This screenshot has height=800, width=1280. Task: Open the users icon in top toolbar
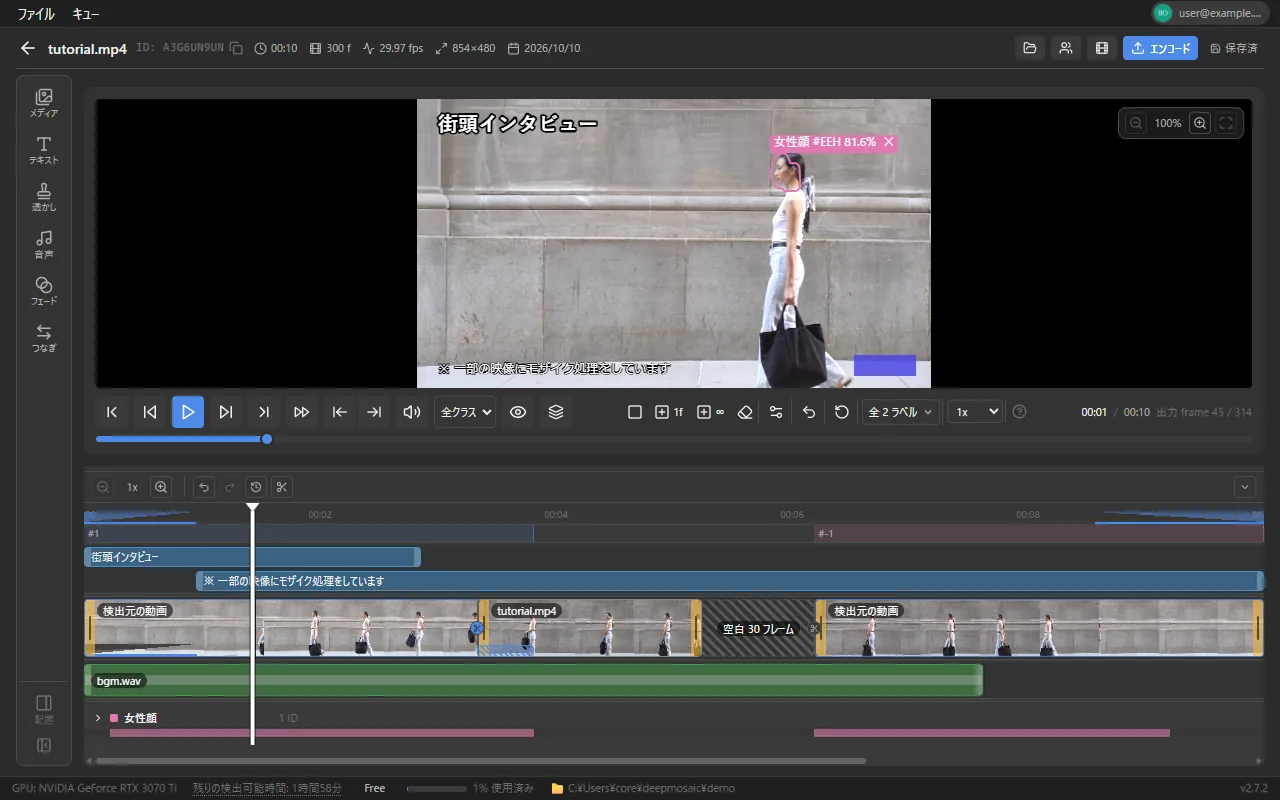coord(1066,48)
